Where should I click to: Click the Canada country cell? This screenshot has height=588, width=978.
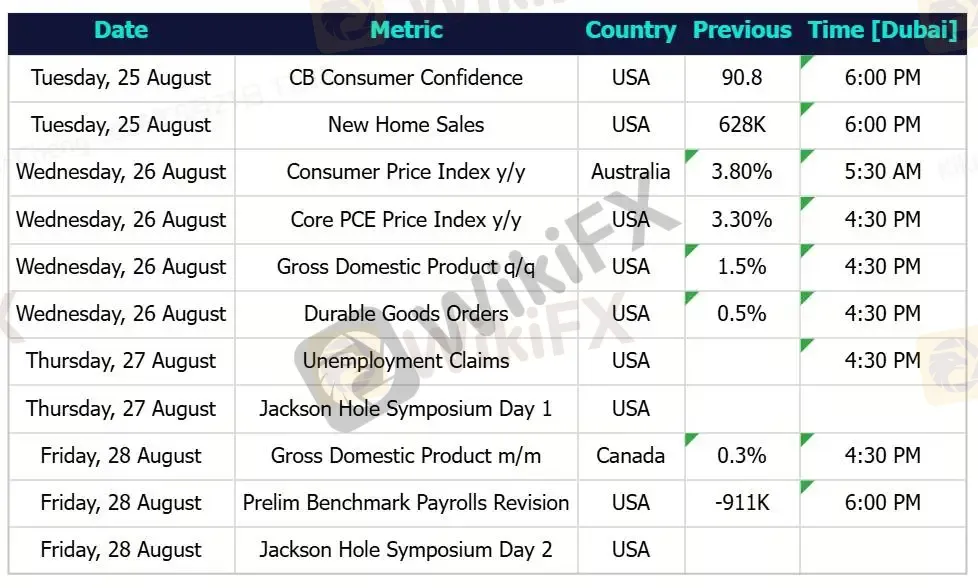pos(631,456)
